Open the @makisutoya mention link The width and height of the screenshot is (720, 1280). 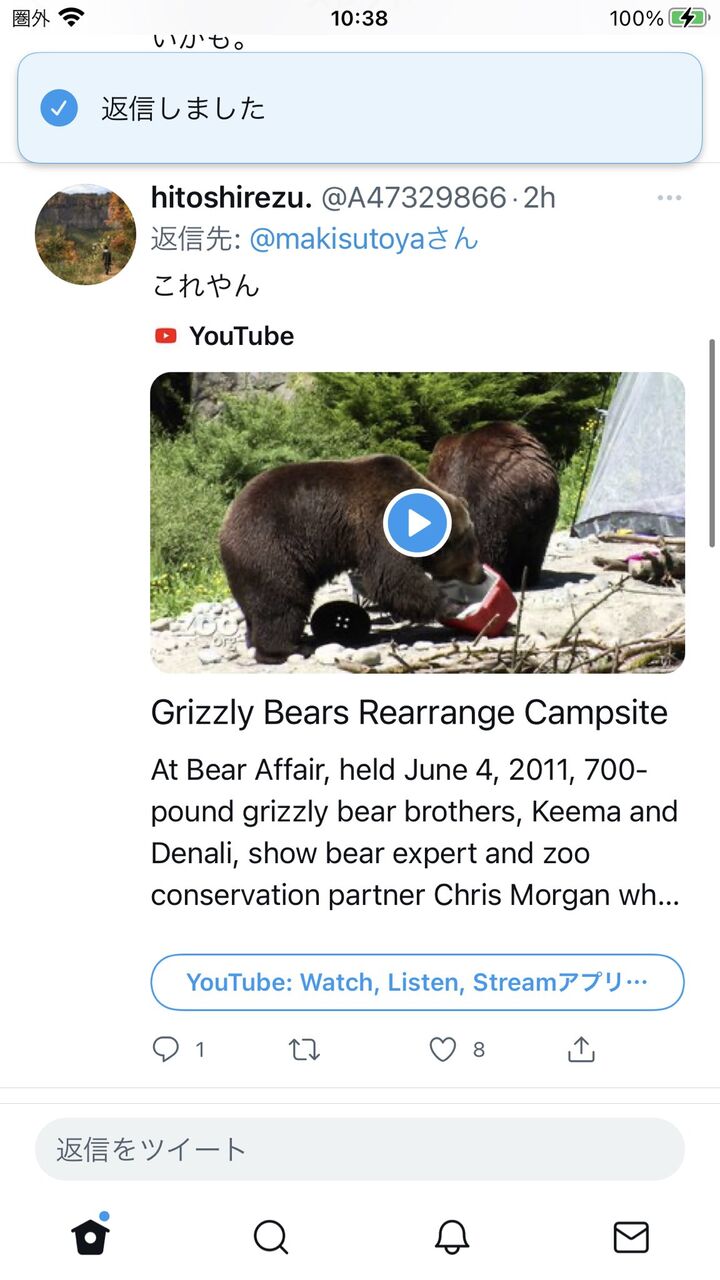point(363,240)
